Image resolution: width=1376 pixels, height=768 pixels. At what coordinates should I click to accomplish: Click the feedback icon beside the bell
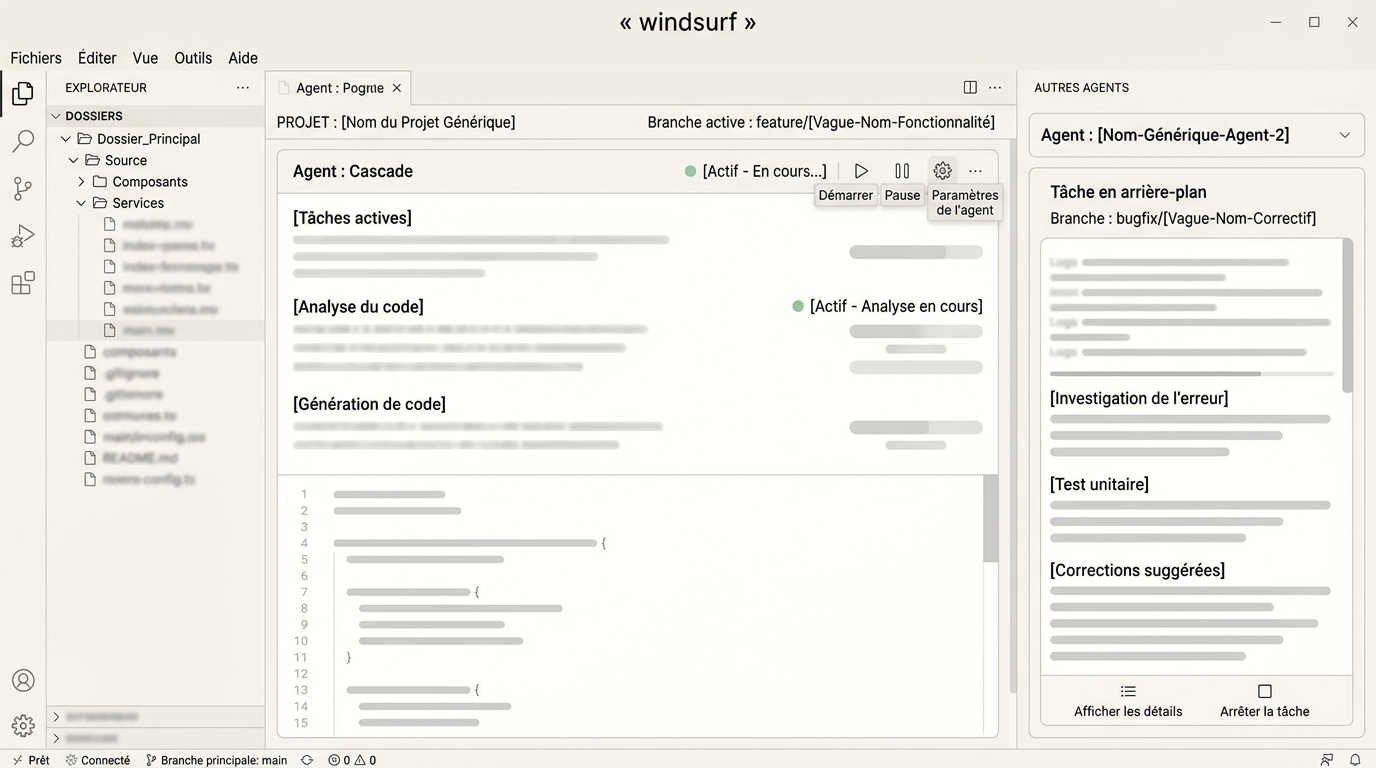tap(1327, 760)
